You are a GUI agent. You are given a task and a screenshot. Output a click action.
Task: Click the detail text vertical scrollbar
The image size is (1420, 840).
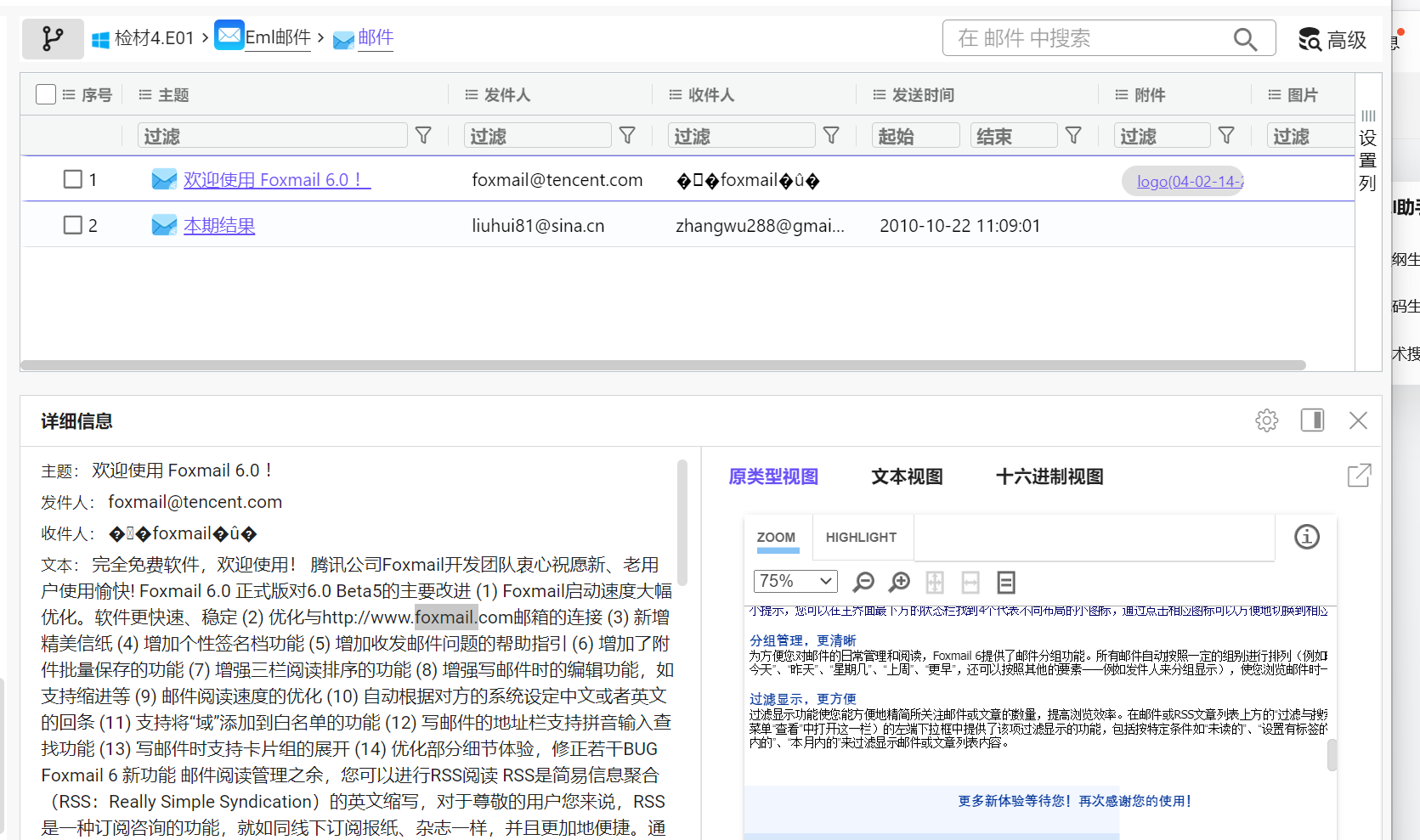[x=682, y=522]
